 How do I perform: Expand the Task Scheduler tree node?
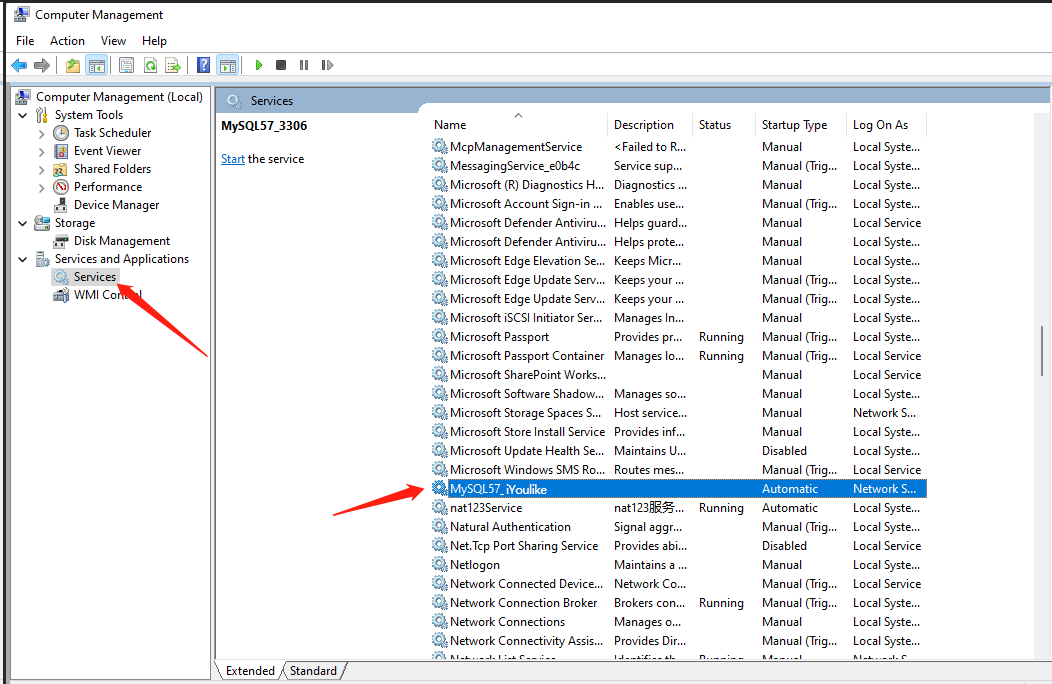pyautogui.click(x=41, y=133)
